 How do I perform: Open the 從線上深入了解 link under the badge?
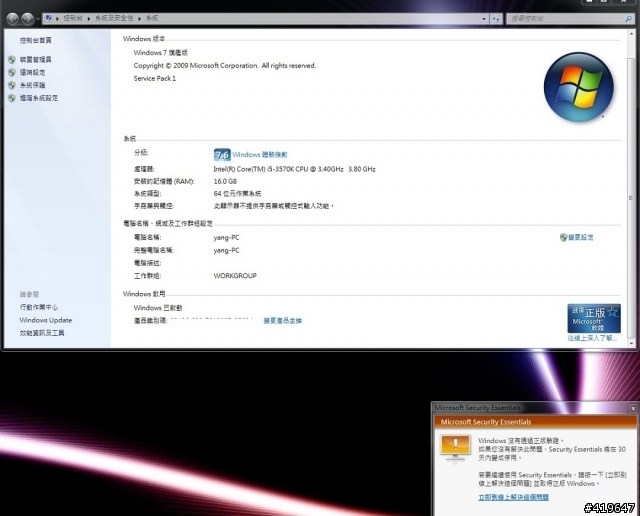tap(592, 338)
